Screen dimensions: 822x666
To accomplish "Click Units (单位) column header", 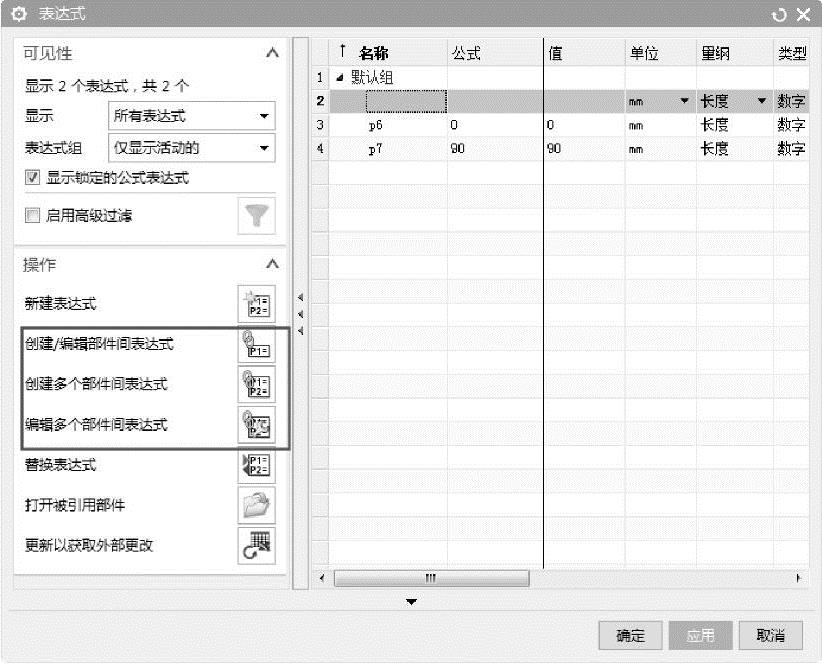I will [661, 53].
